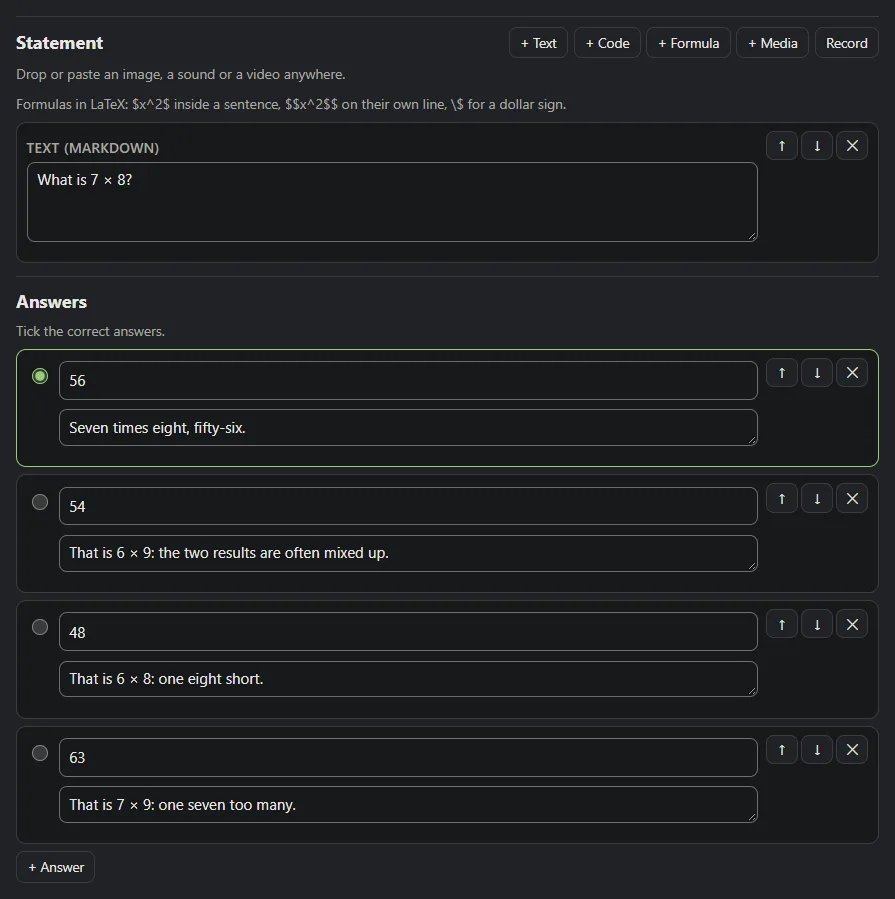Edit explanation 'one seven too many'

(408, 804)
